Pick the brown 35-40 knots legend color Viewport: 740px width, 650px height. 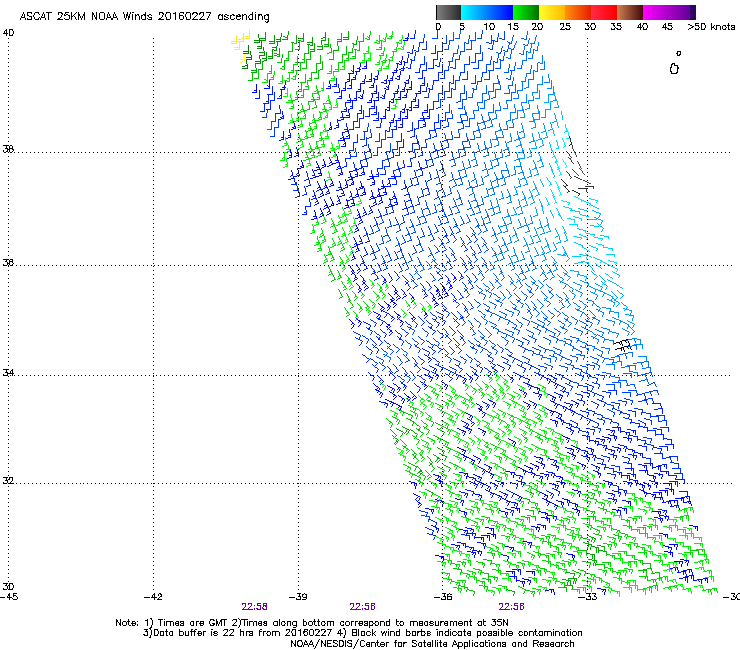(630, 12)
